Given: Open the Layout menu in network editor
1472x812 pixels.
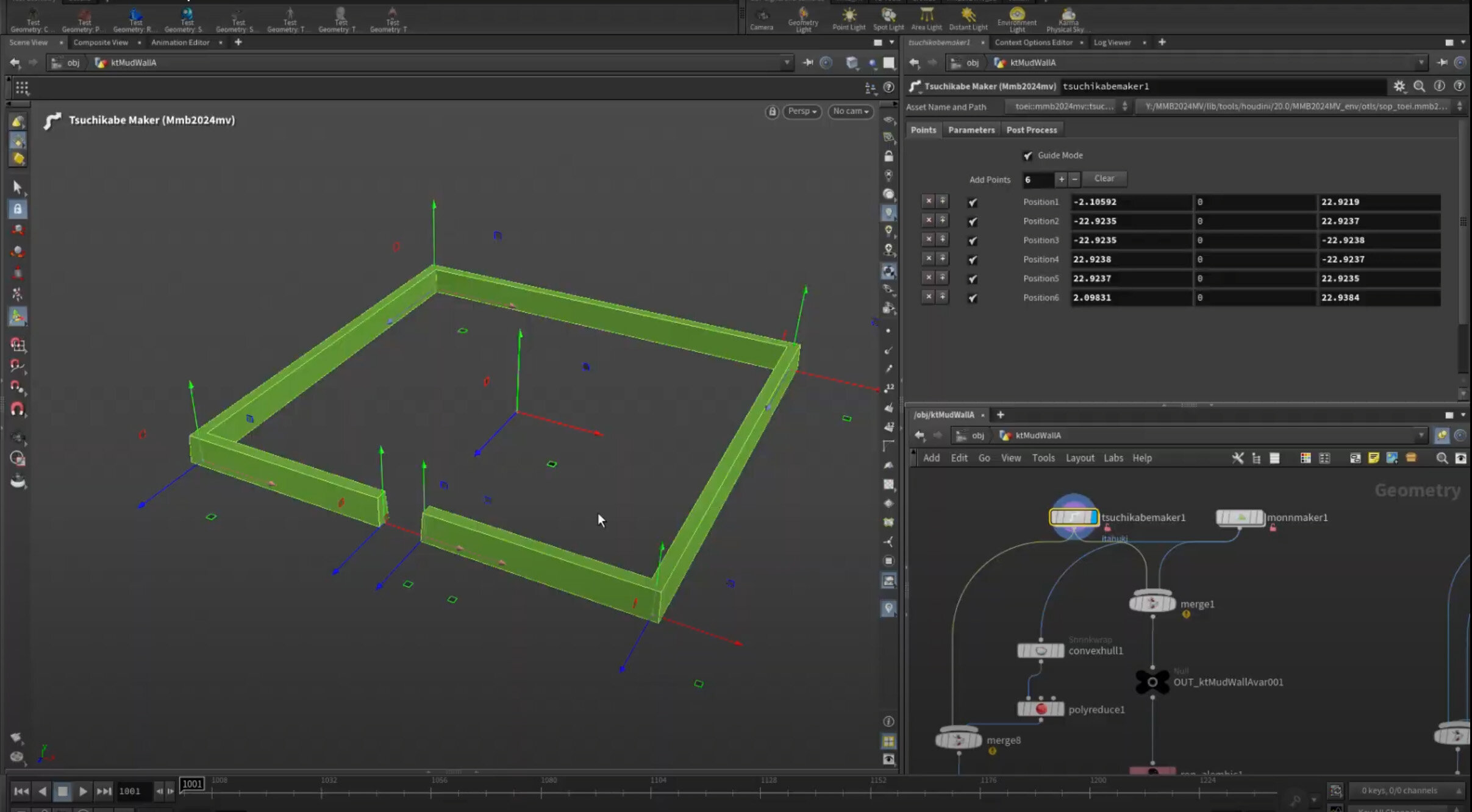Looking at the screenshot, I should pyautogui.click(x=1079, y=458).
